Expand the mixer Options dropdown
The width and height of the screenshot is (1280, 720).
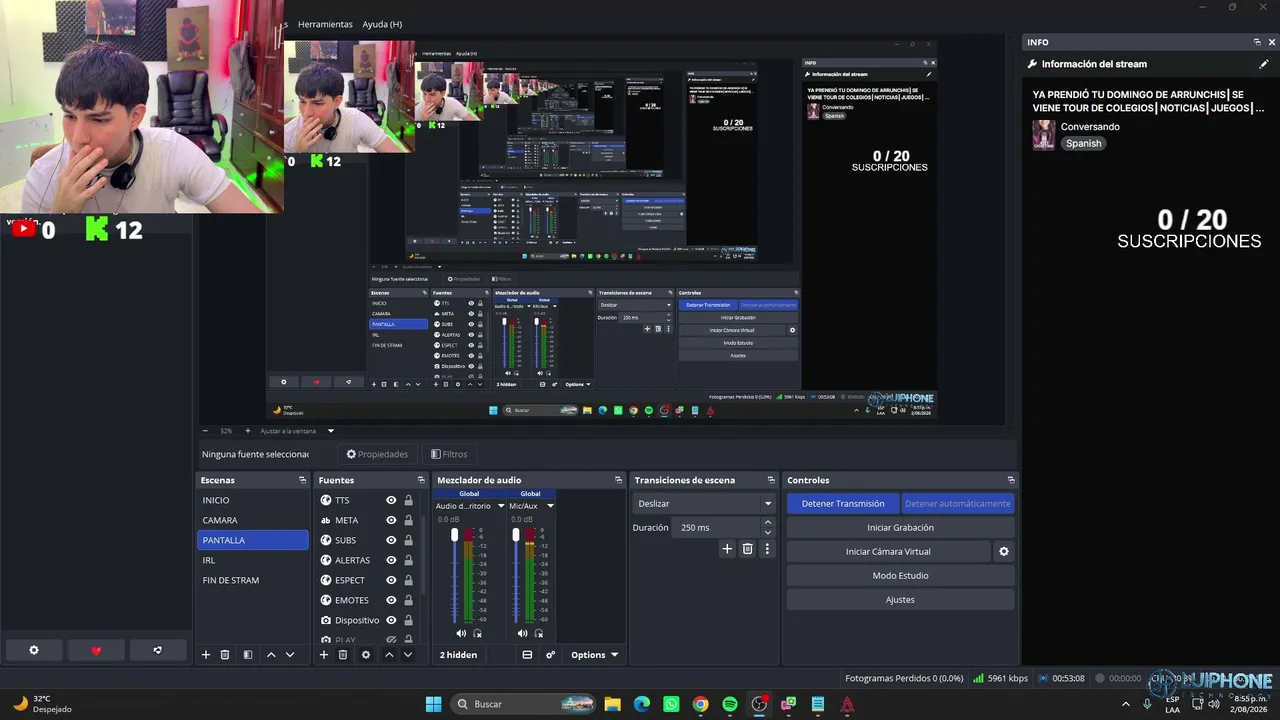595,655
